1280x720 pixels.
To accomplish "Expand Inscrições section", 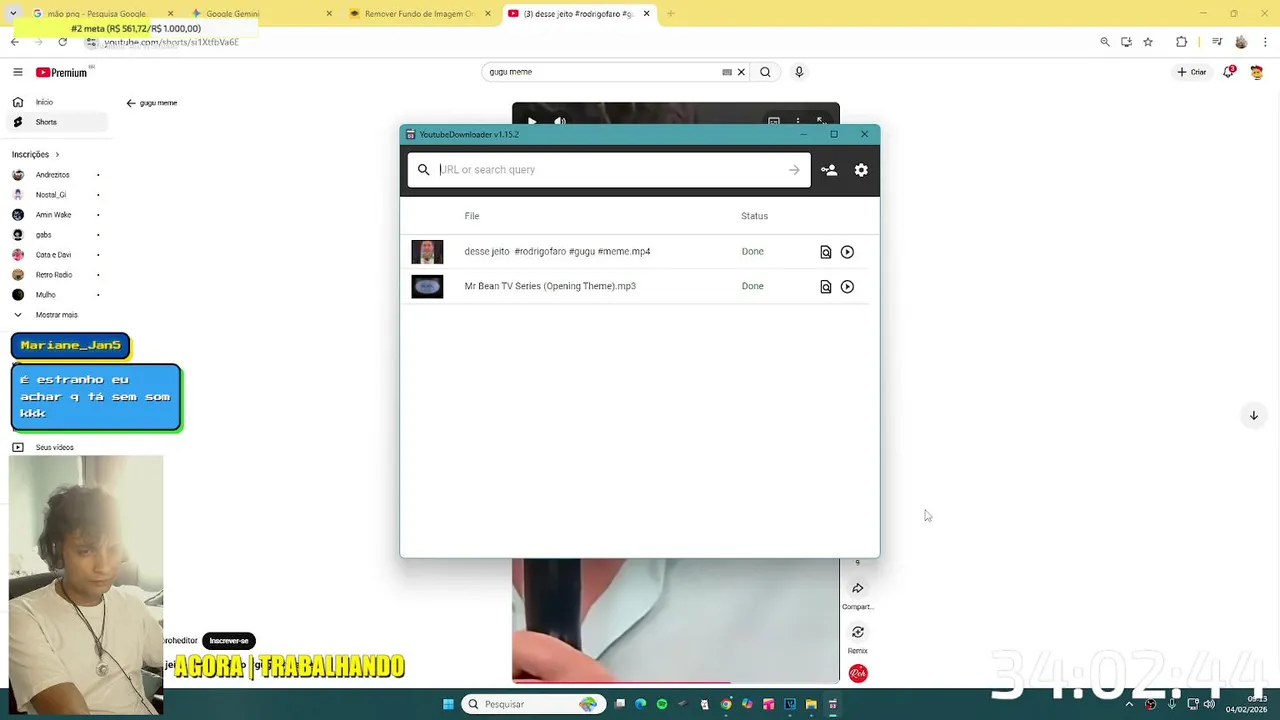I will click(x=36, y=155).
